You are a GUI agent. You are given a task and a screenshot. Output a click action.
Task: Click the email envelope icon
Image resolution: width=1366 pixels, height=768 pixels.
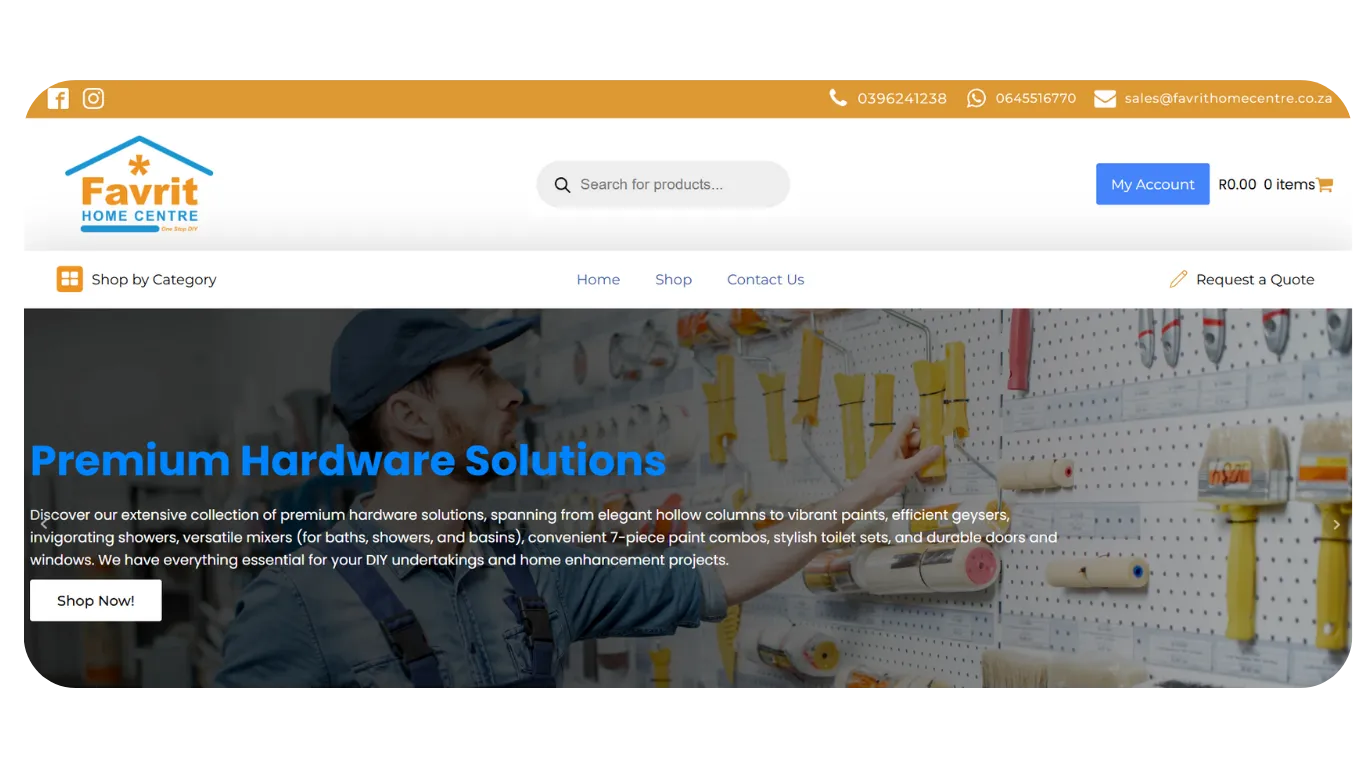click(x=1105, y=98)
